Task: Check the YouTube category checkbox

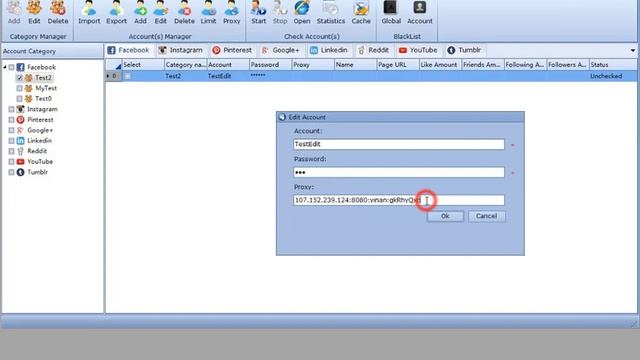Action: [x=11, y=162]
